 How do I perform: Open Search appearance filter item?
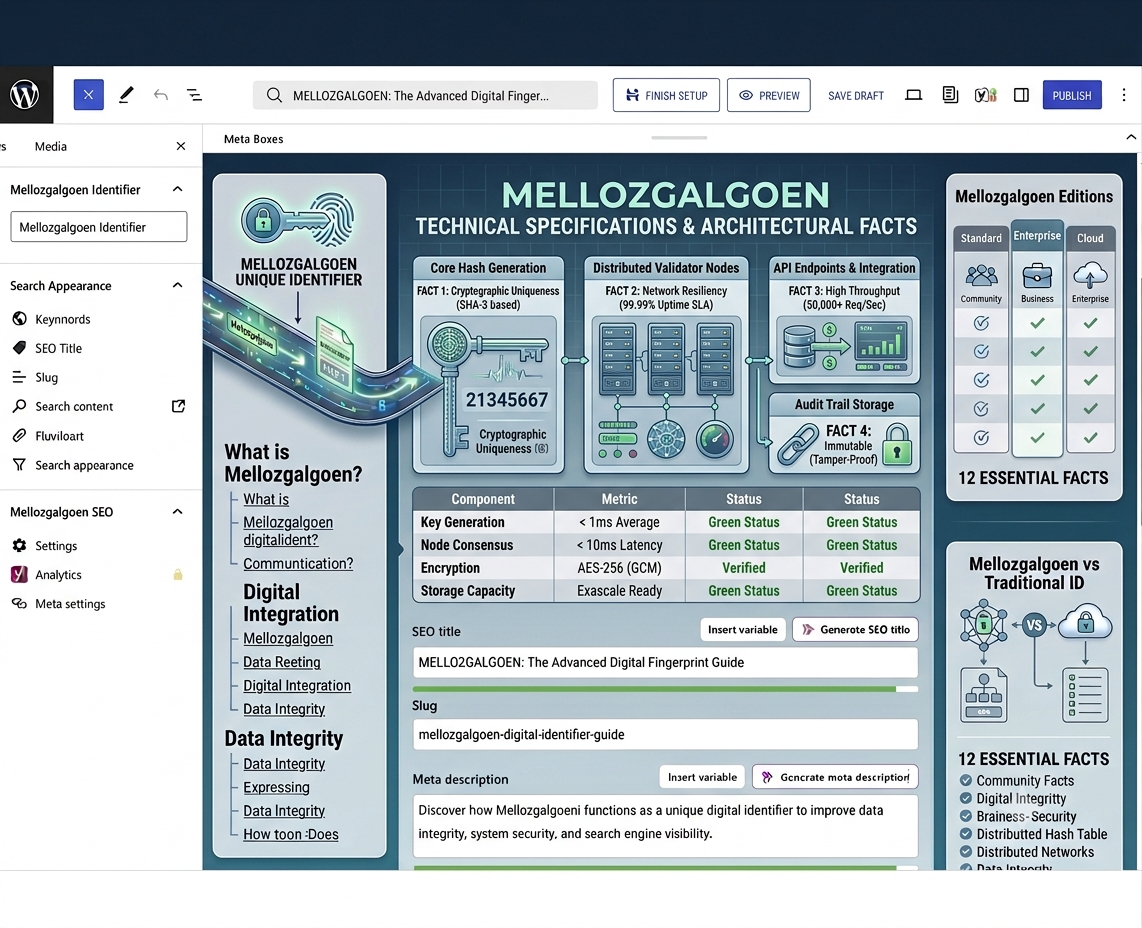point(84,465)
